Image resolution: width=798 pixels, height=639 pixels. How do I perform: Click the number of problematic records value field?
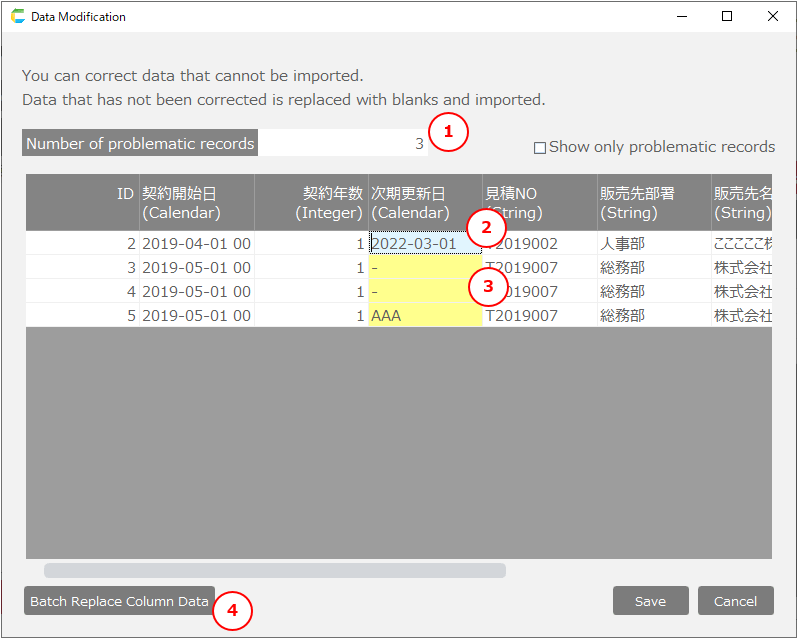click(342, 144)
